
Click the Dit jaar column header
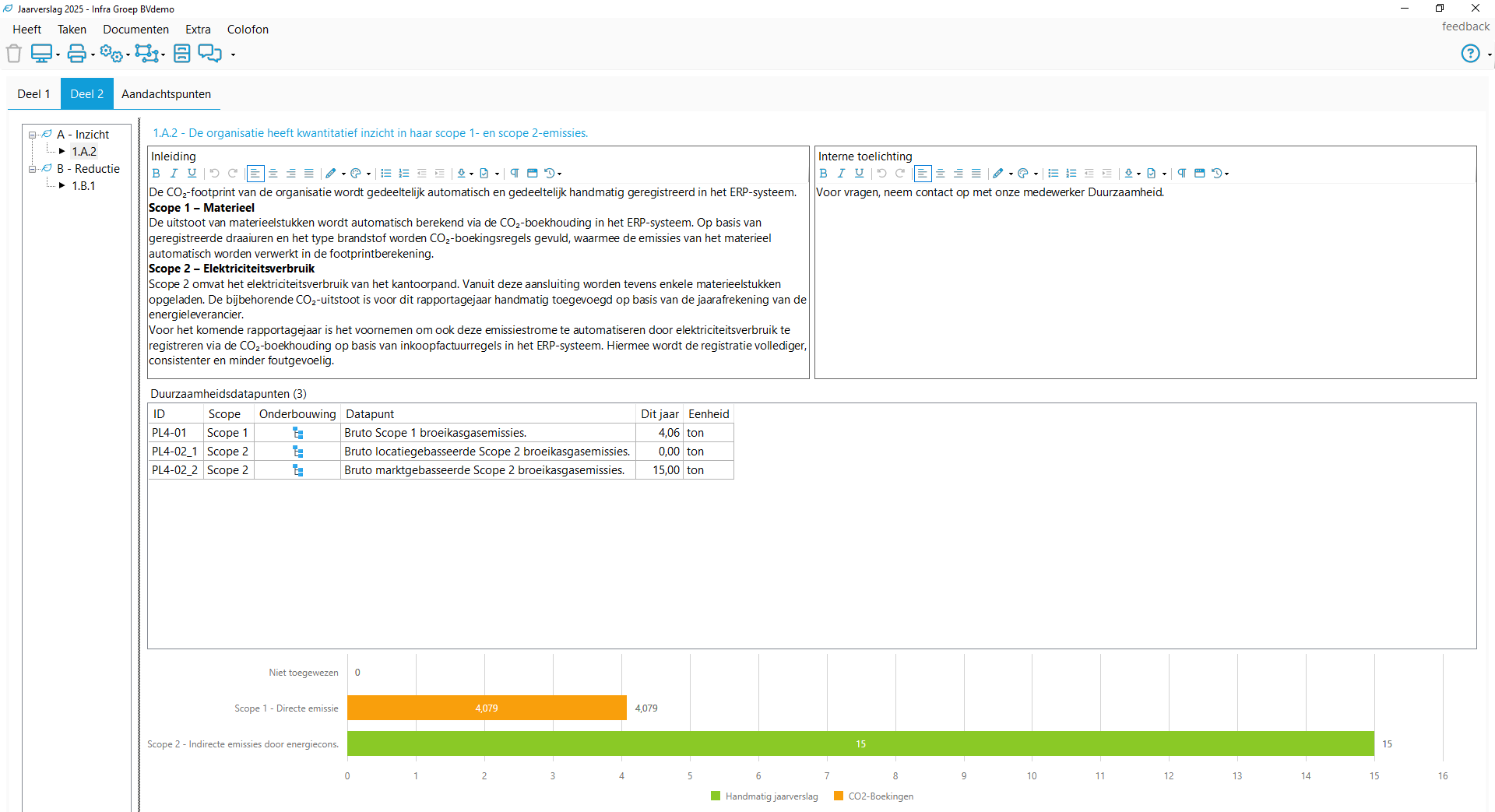660,414
